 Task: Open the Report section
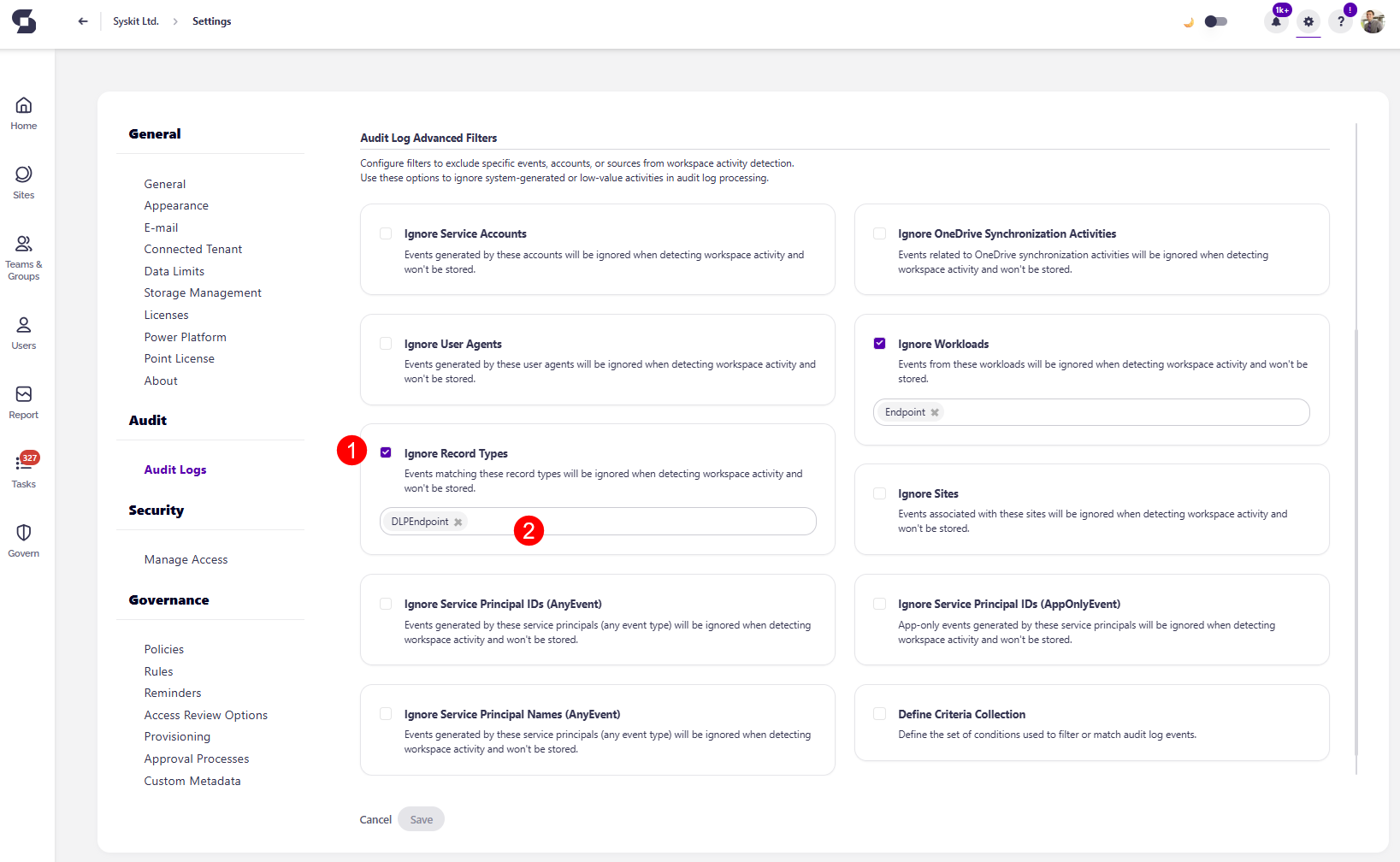pyautogui.click(x=23, y=400)
